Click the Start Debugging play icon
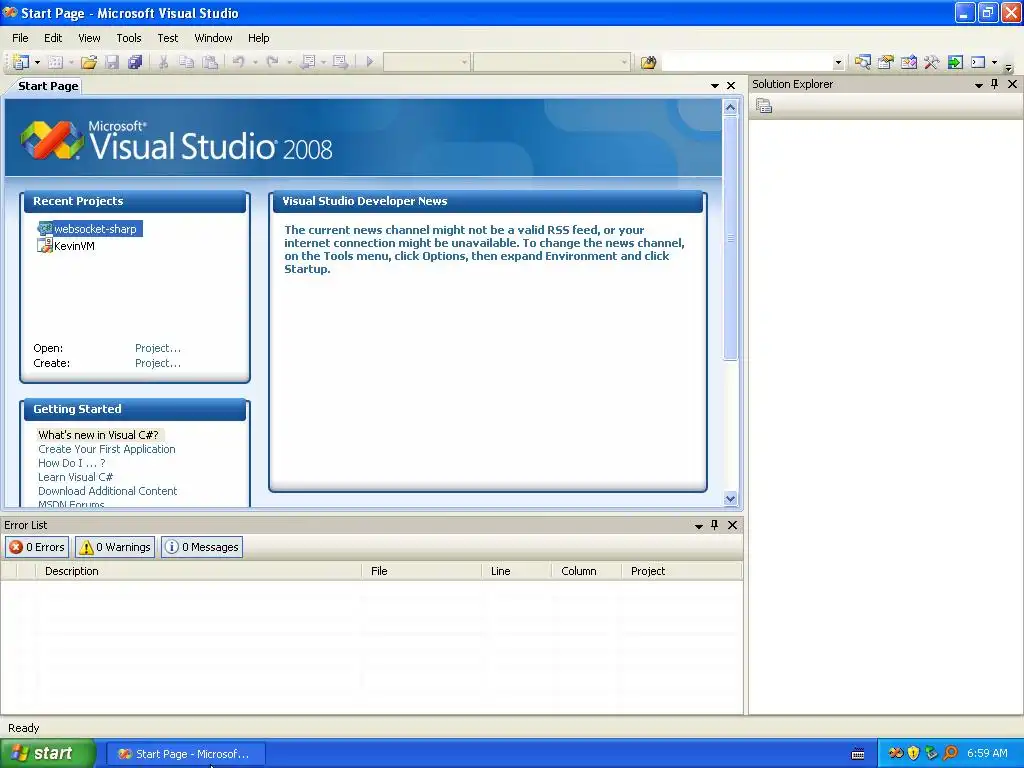The width and height of the screenshot is (1024, 768). click(x=370, y=62)
